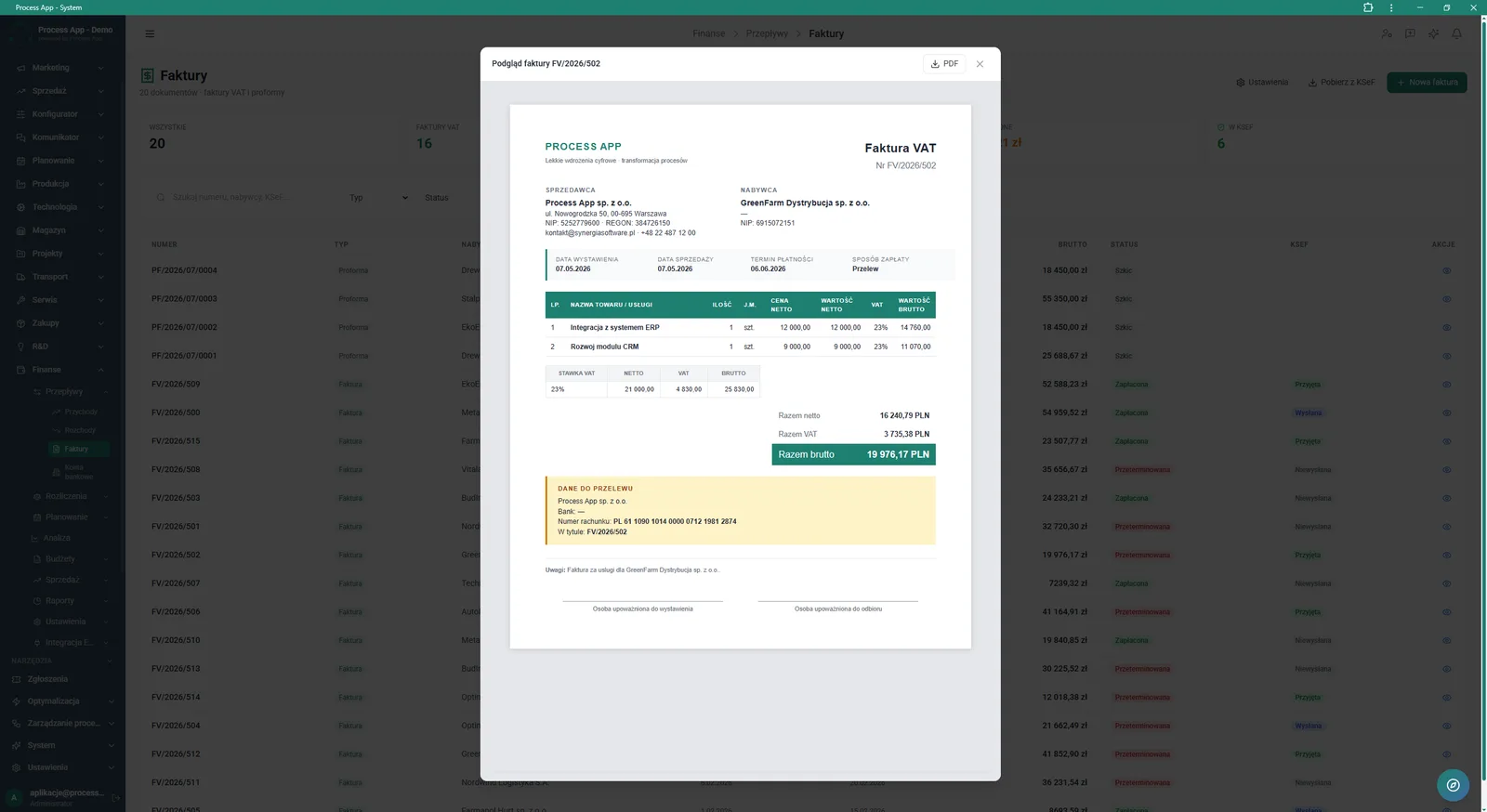Open the three-dot menu in the title bar

pos(1391,7)
